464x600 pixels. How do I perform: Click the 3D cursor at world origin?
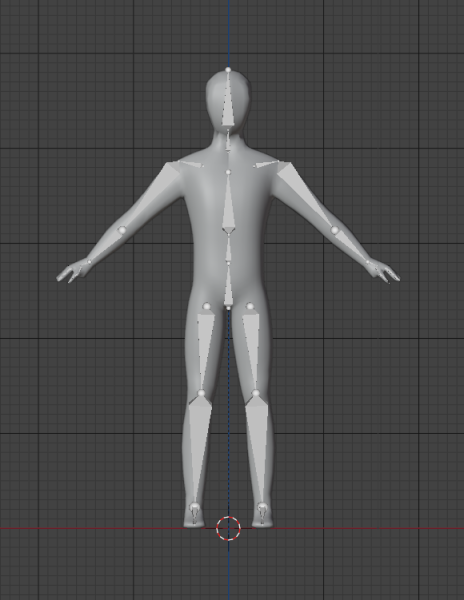click(228, 528)
